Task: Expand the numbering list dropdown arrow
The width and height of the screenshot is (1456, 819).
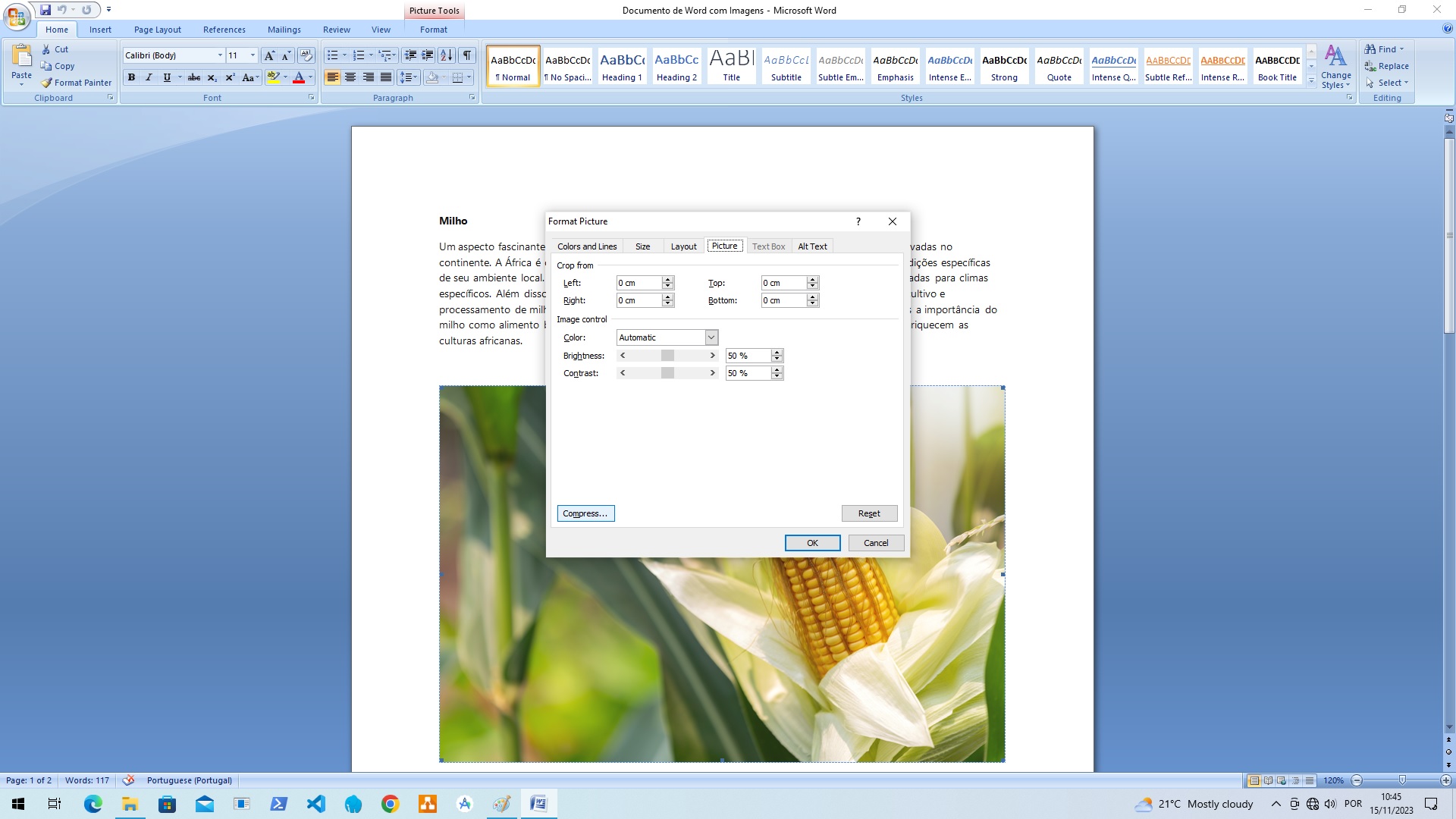Action: click(371, 55)
